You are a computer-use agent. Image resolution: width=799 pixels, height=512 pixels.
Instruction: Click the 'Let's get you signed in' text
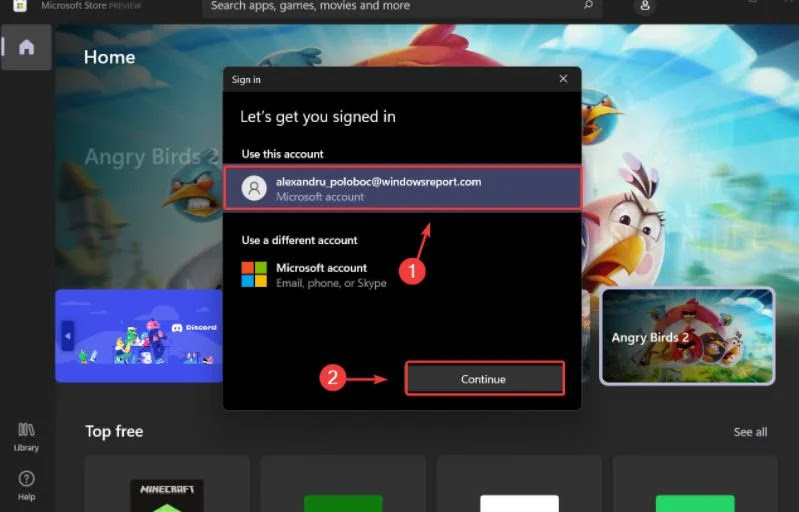(318, 117)
